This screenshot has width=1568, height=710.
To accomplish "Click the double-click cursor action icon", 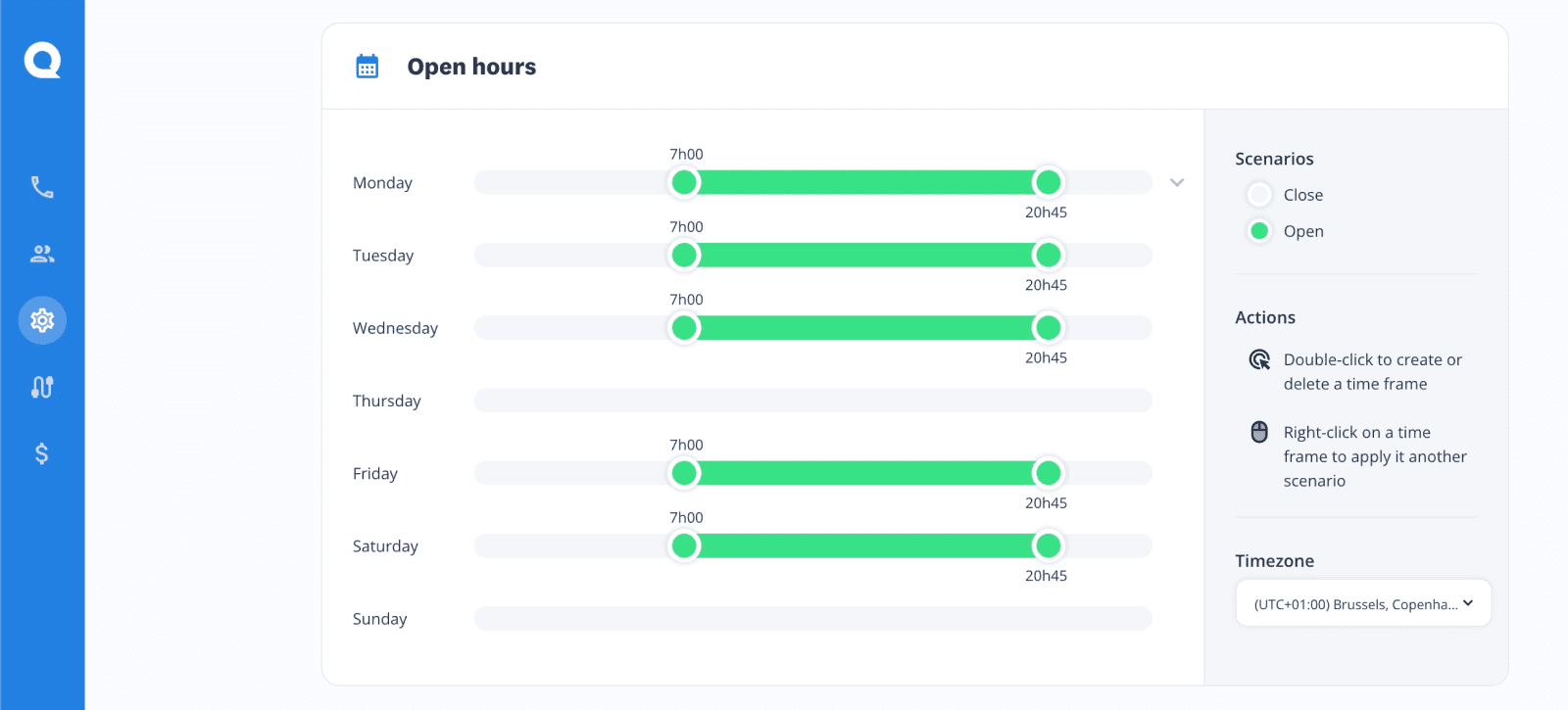I will pos(1259,359).
